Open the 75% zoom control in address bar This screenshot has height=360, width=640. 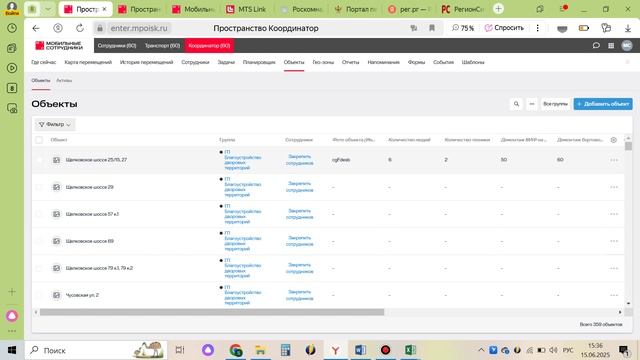click(x=463, y=28)
